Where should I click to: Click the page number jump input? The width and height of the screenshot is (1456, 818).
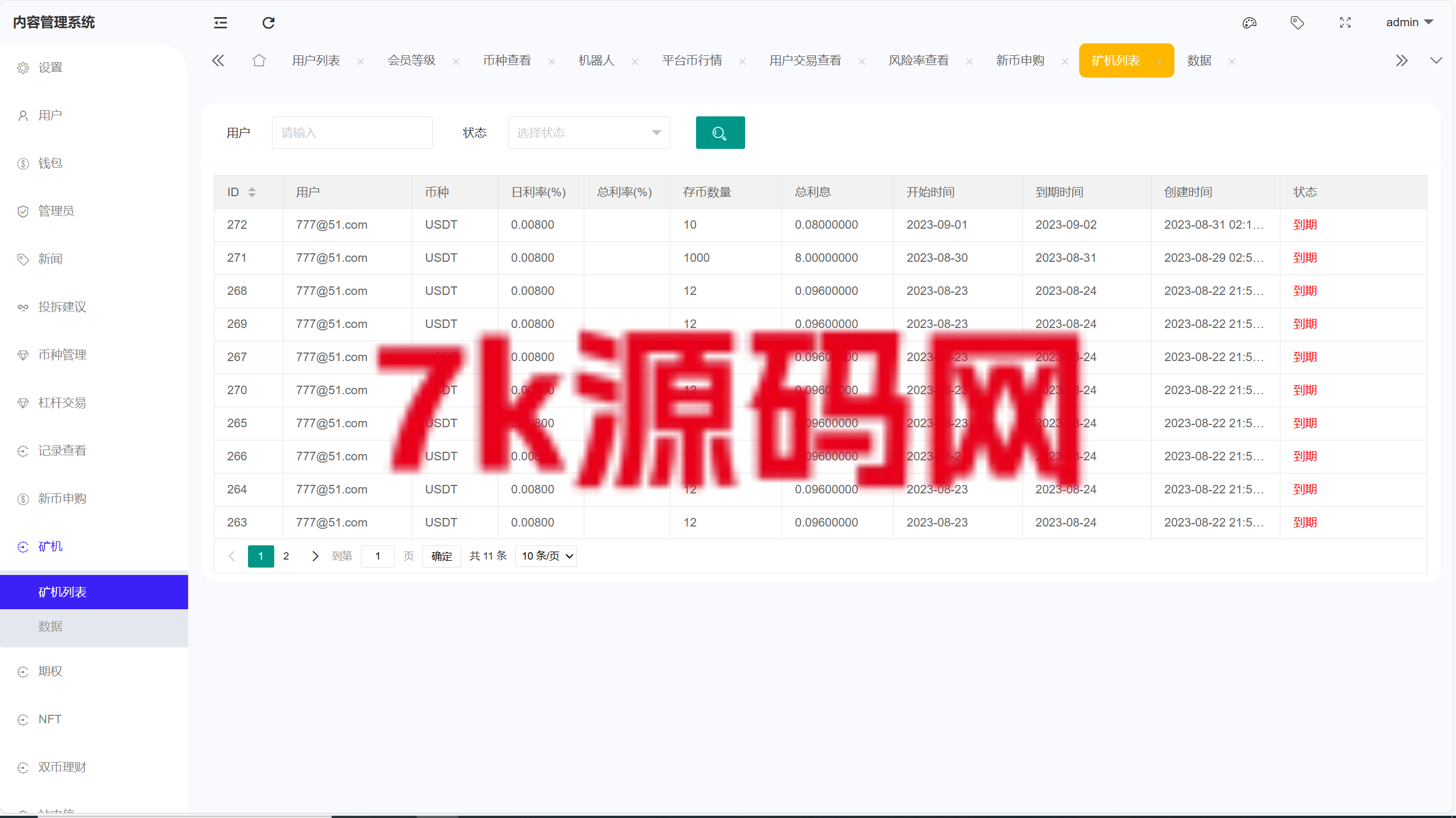[377, 556]
